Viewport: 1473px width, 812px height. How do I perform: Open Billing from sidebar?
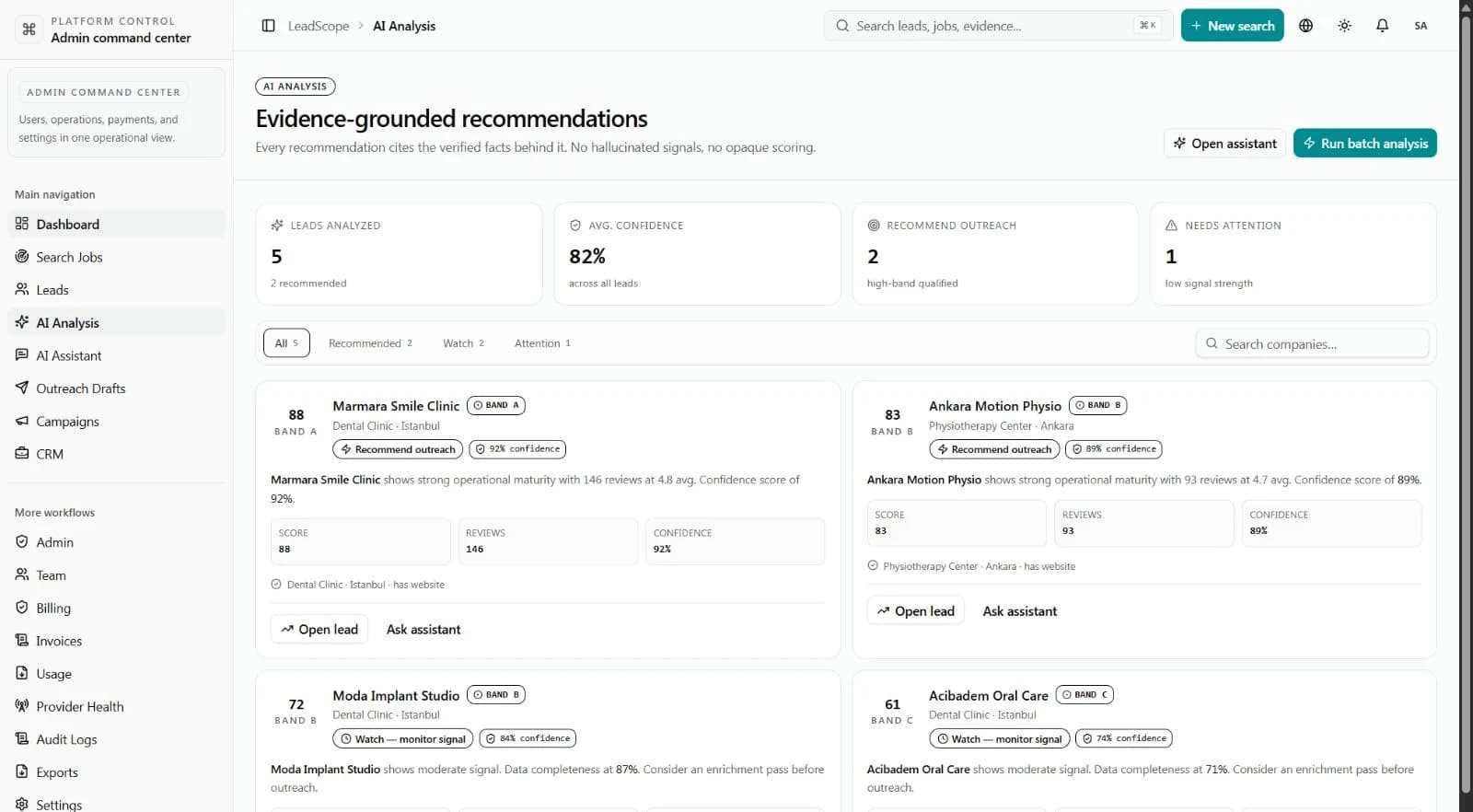116,608
